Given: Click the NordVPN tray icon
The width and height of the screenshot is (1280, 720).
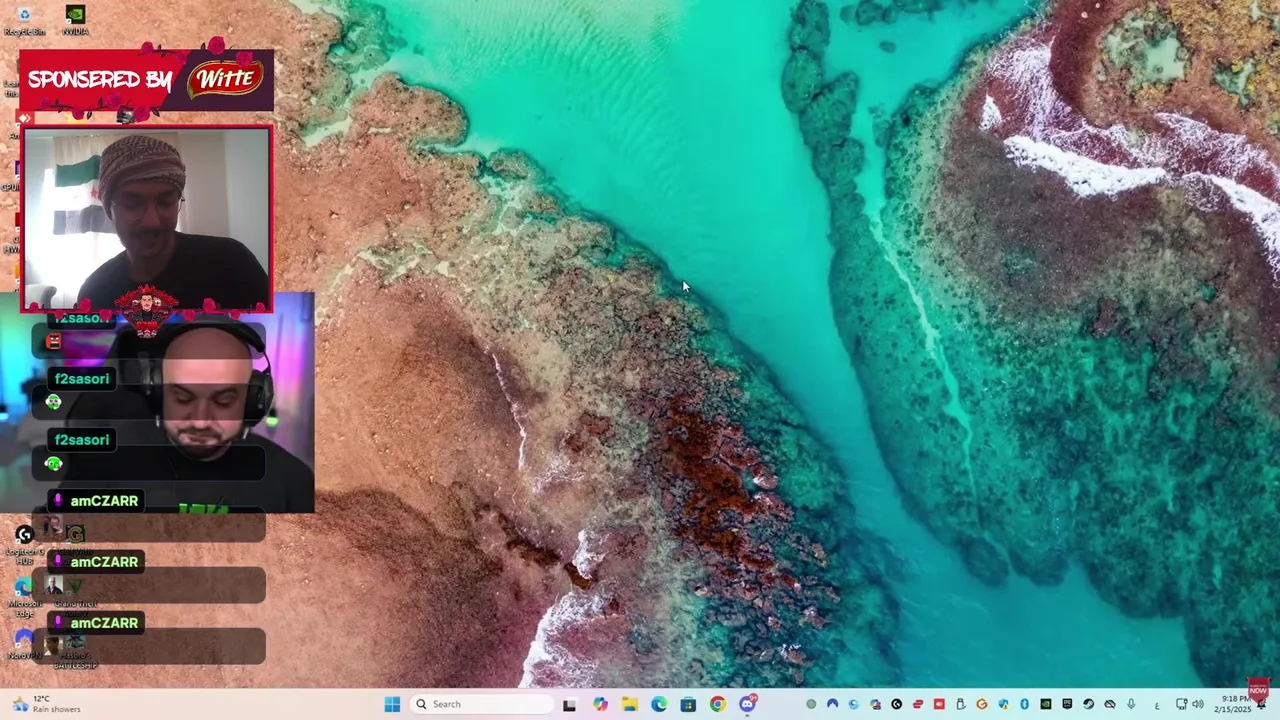Looking at the screenshot, I should coord(832,704).
